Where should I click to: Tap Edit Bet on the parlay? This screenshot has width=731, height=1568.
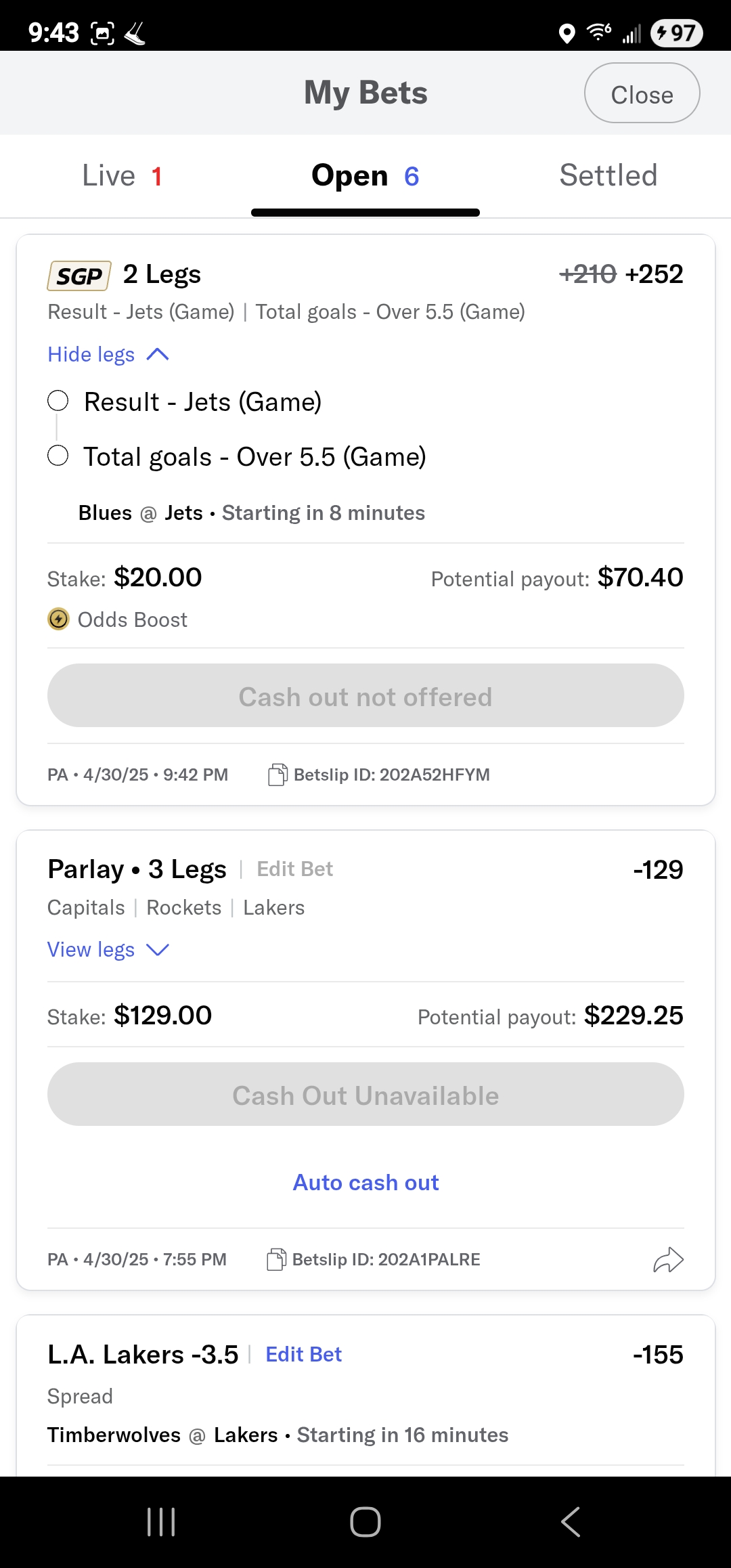295,869
